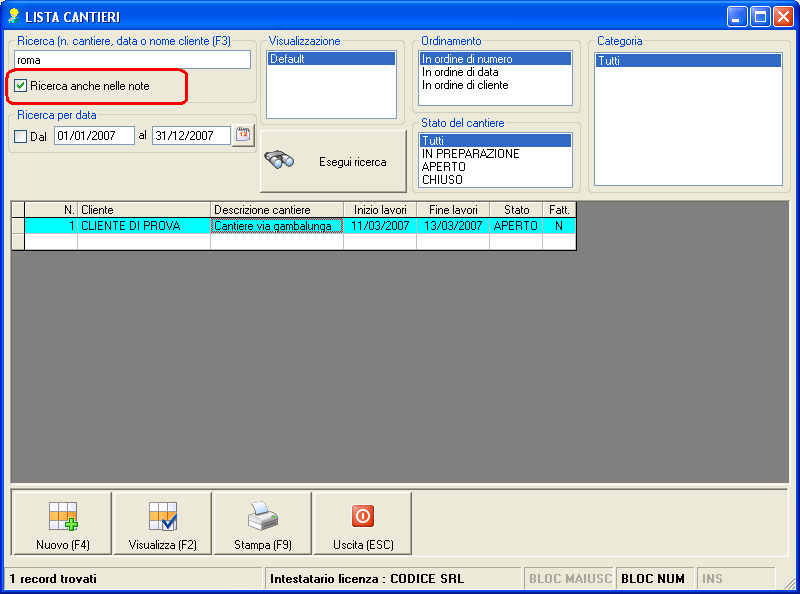Click '1 record trovati' status text
Screen dimensions: 800x594
pos(53,579)
